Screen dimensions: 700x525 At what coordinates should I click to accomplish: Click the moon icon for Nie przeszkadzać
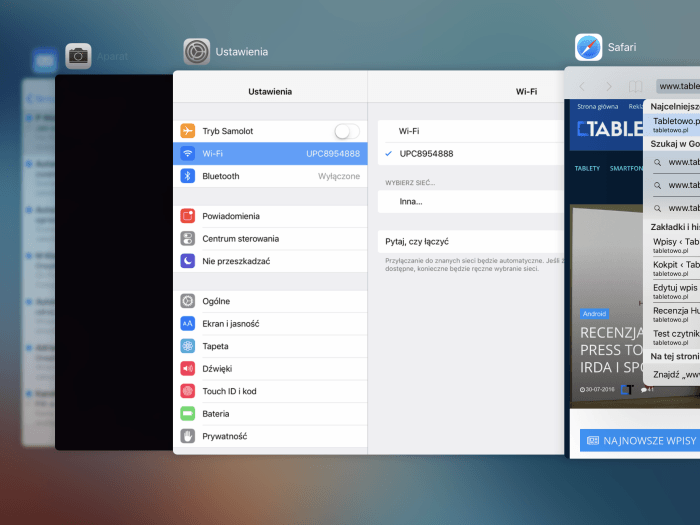click(x=188, y=261)
